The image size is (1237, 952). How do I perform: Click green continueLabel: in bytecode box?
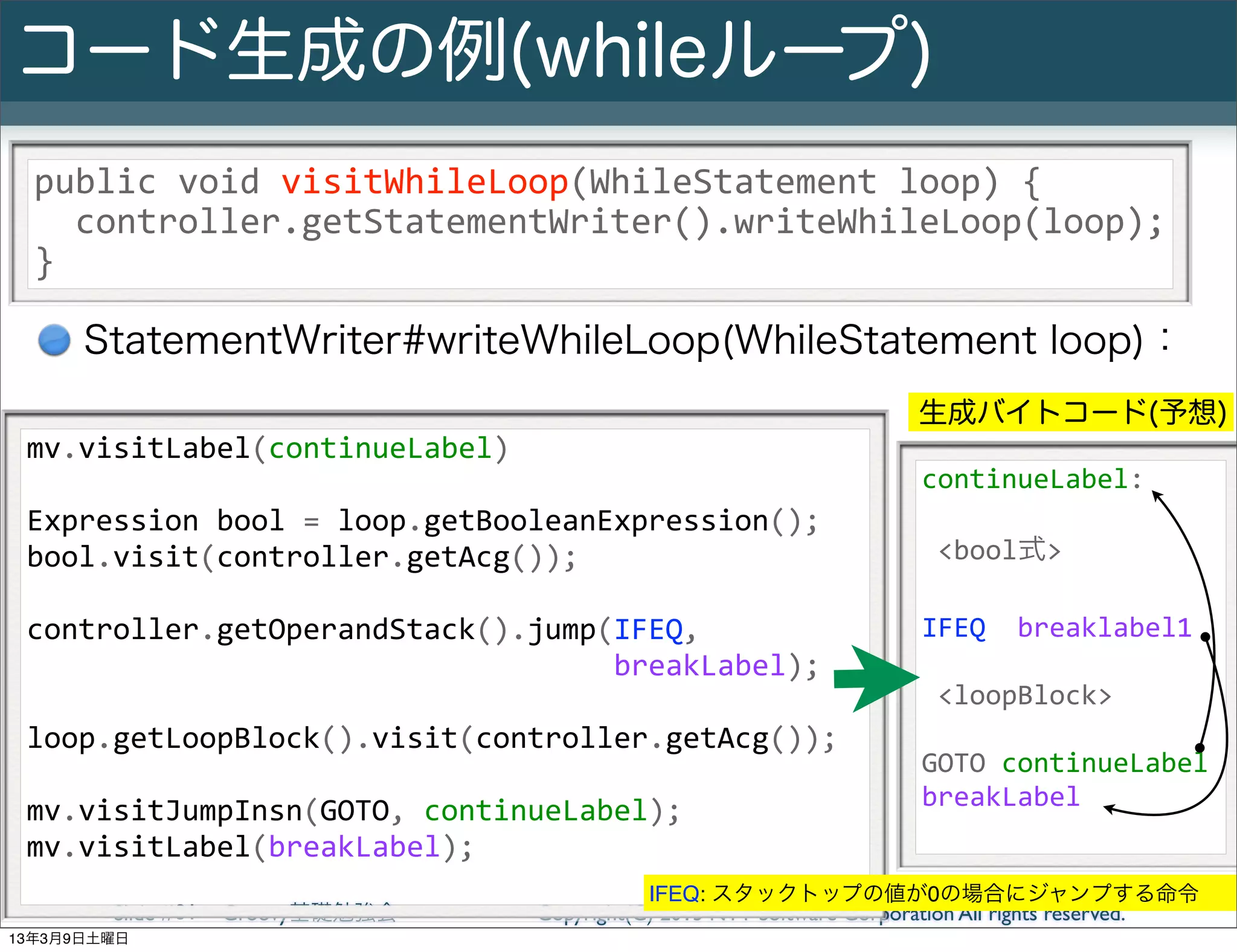(1032, 479)
